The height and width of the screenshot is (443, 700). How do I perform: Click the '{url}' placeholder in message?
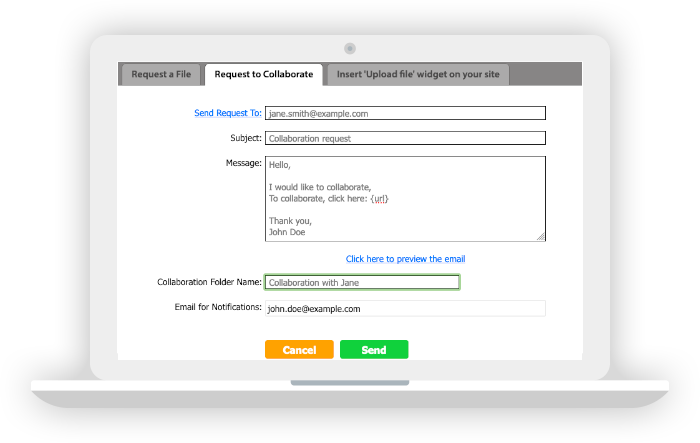point(379,199)
